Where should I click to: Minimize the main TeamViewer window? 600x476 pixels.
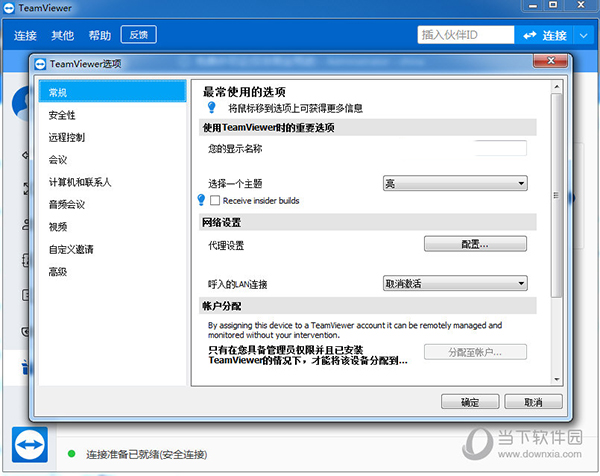pyautogui.click(x=533, y=5)
